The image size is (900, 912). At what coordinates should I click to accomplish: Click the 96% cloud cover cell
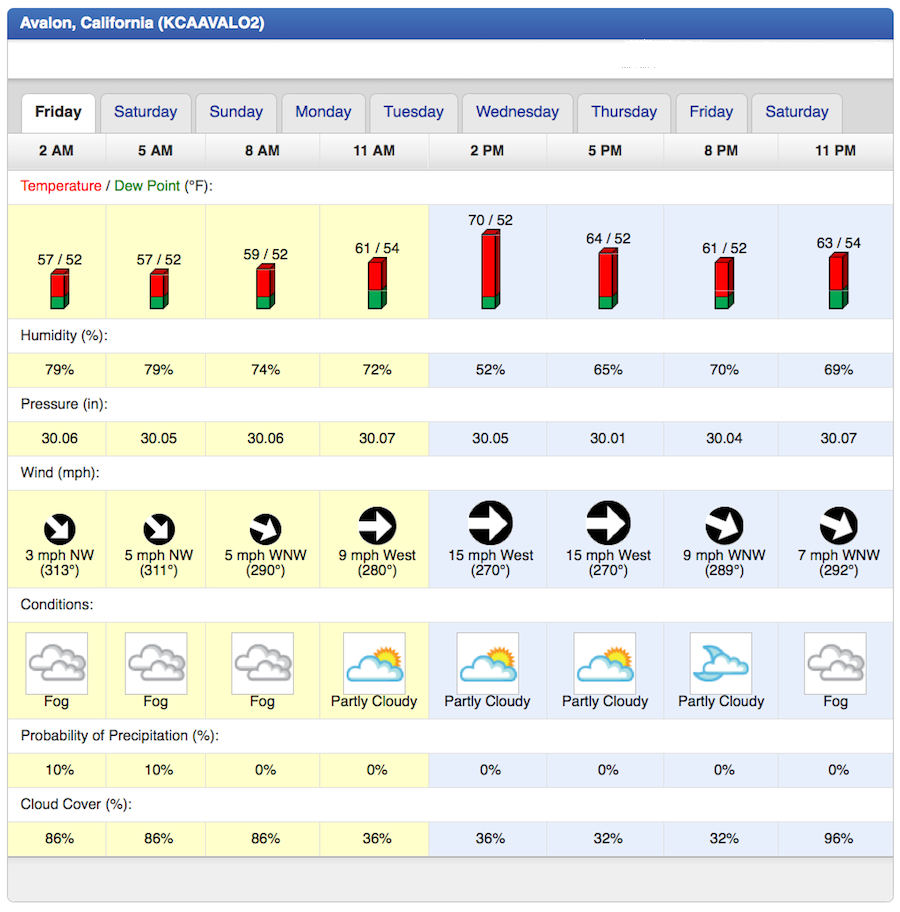point(838,838)
